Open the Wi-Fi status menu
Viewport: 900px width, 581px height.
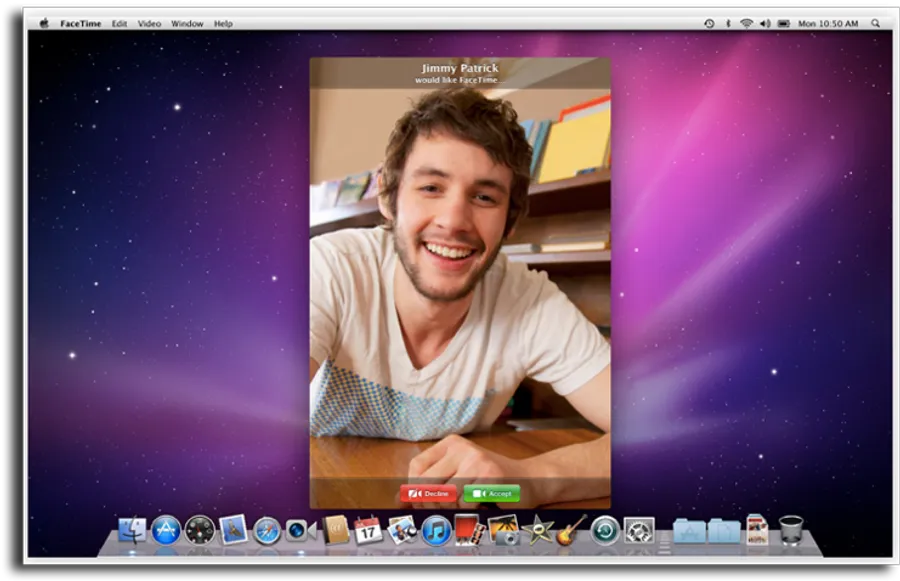tap(746, 24)
